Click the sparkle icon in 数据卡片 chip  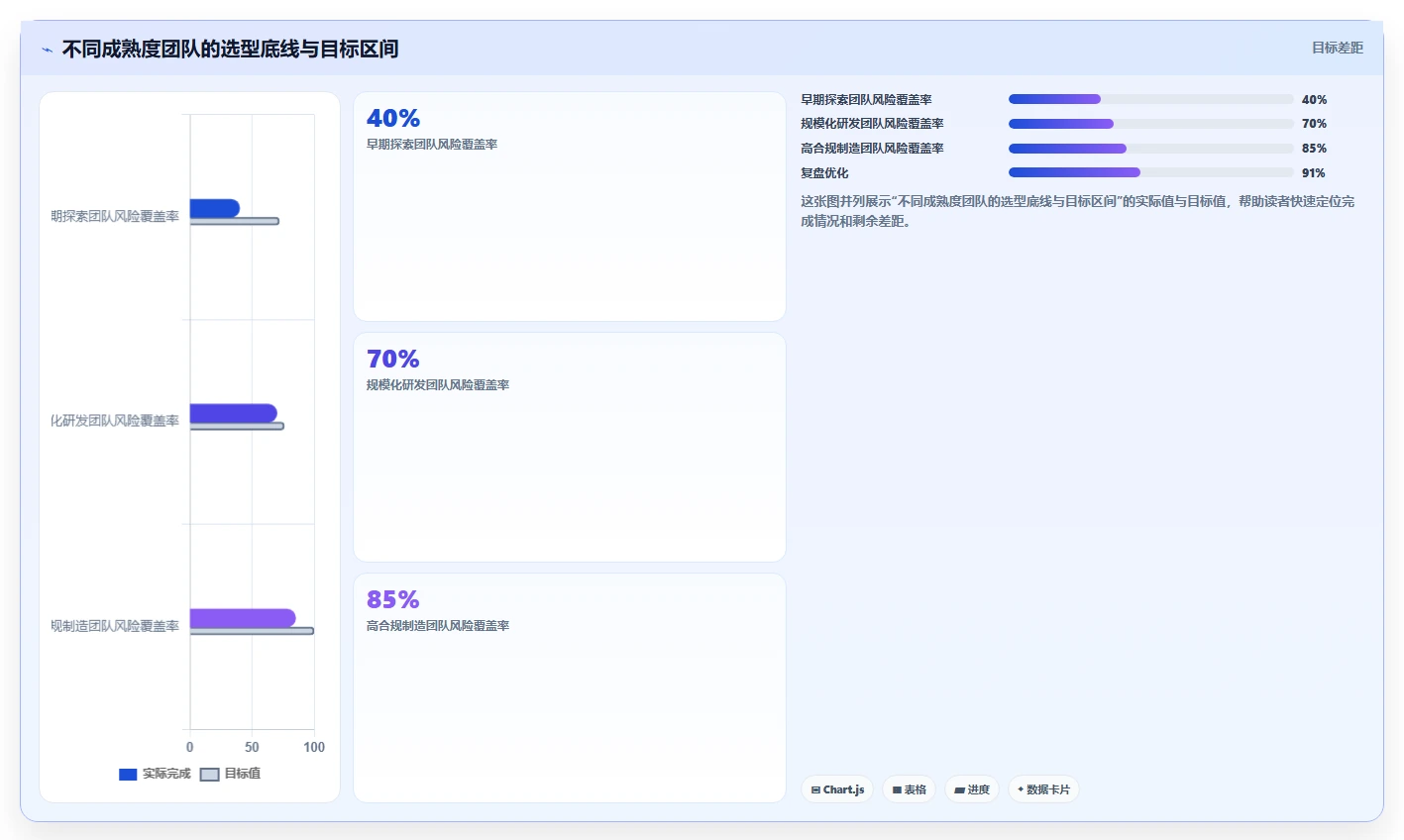pos(1021,789)
